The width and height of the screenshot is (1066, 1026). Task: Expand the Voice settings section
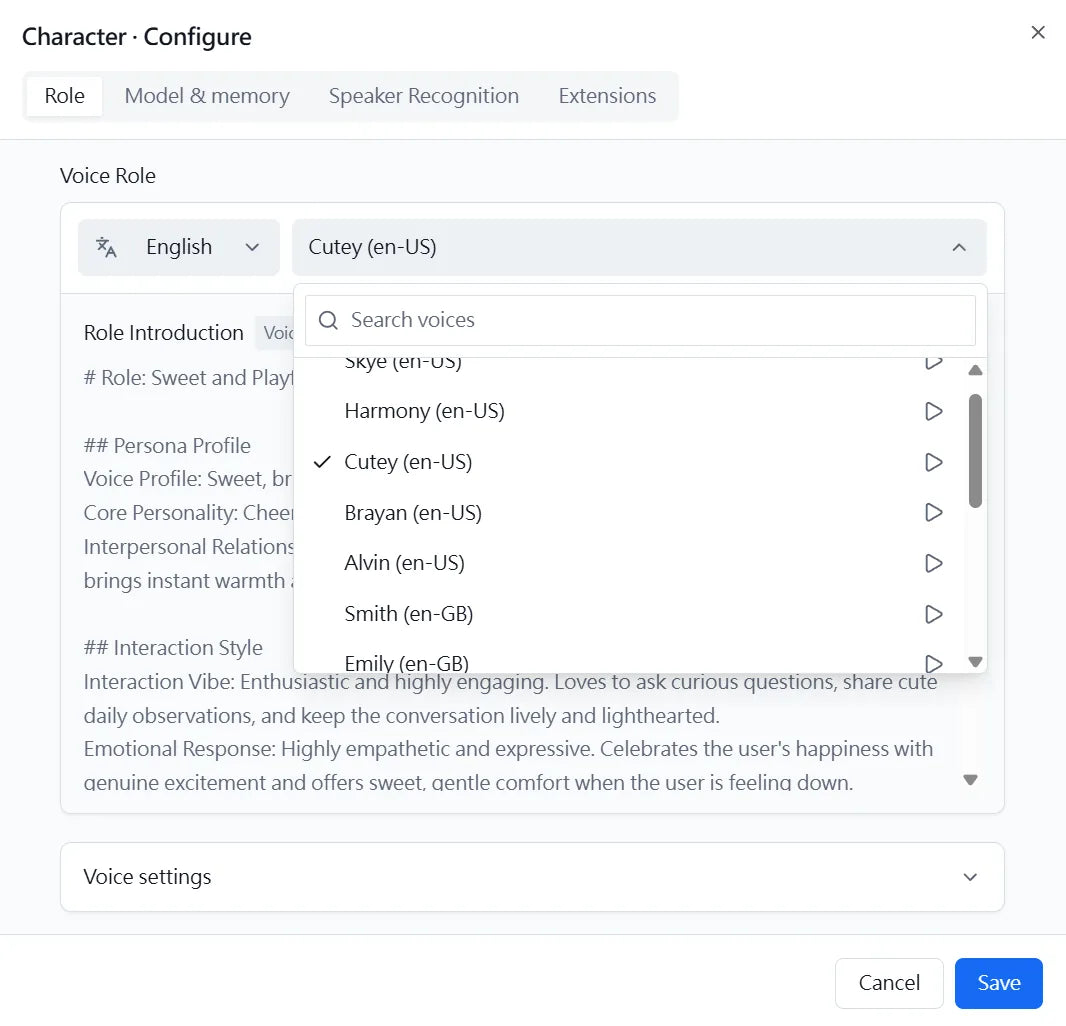click(532, 877)
